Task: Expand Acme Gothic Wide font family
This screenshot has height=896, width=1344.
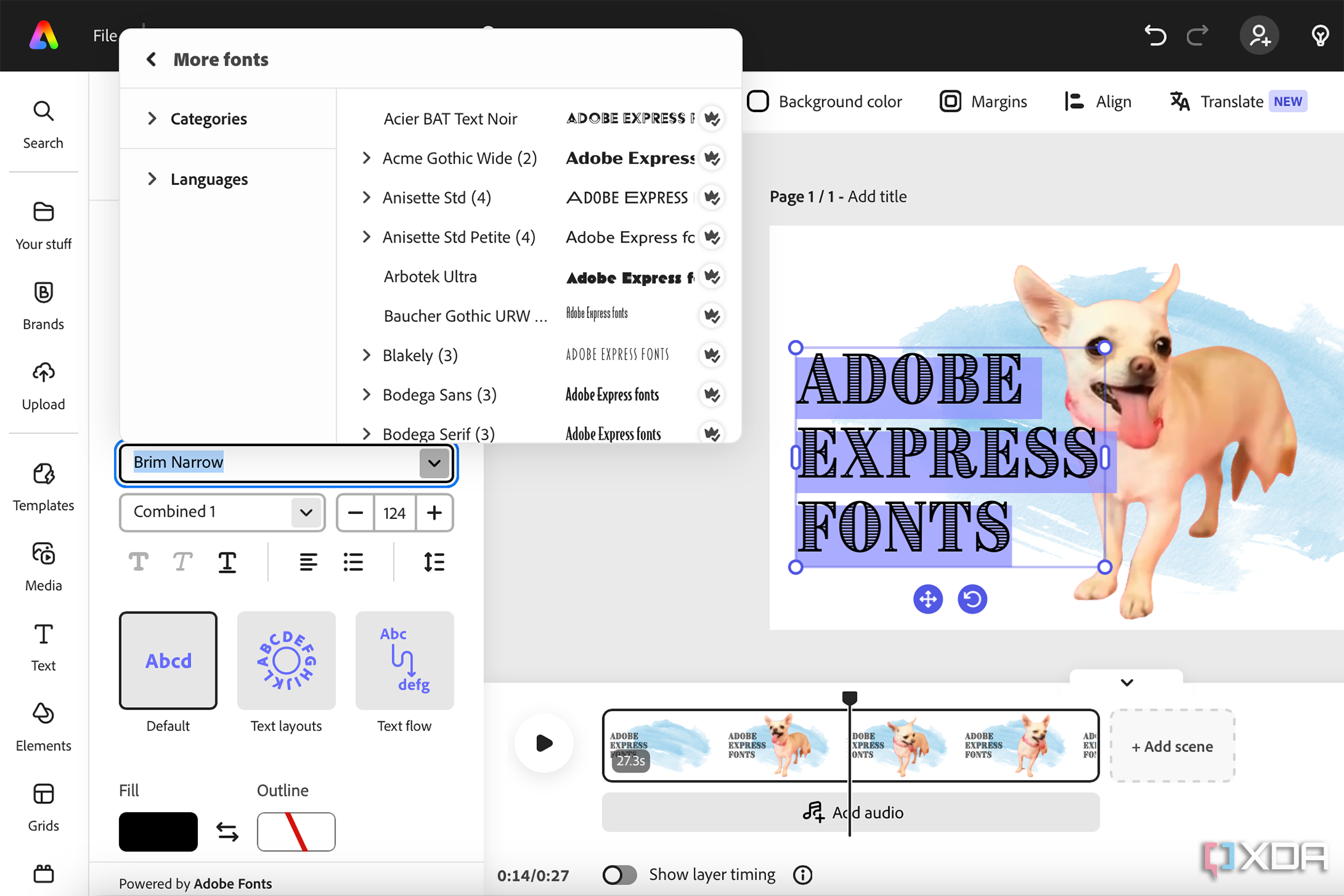Action: point(367,158)
